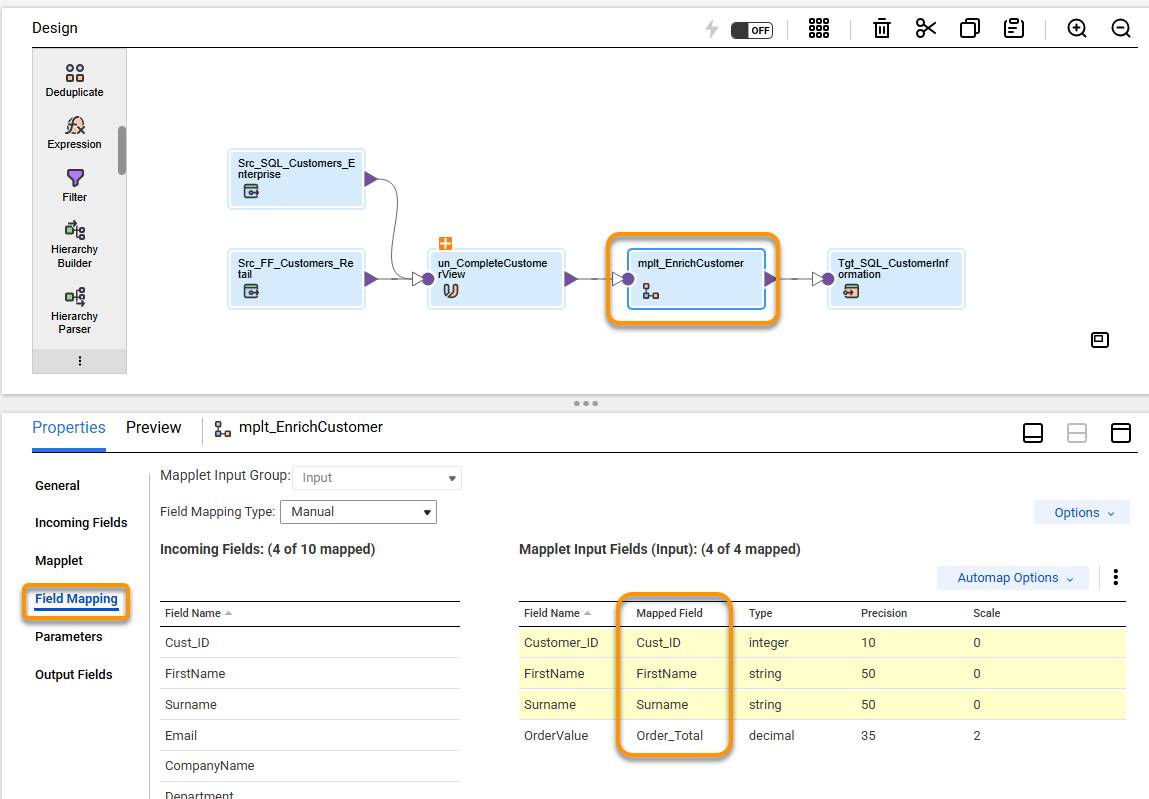Image resolution: width=1149 pixels, height=799 pixels.
Task: Click the Precision column header
Action: click(884, 613)
